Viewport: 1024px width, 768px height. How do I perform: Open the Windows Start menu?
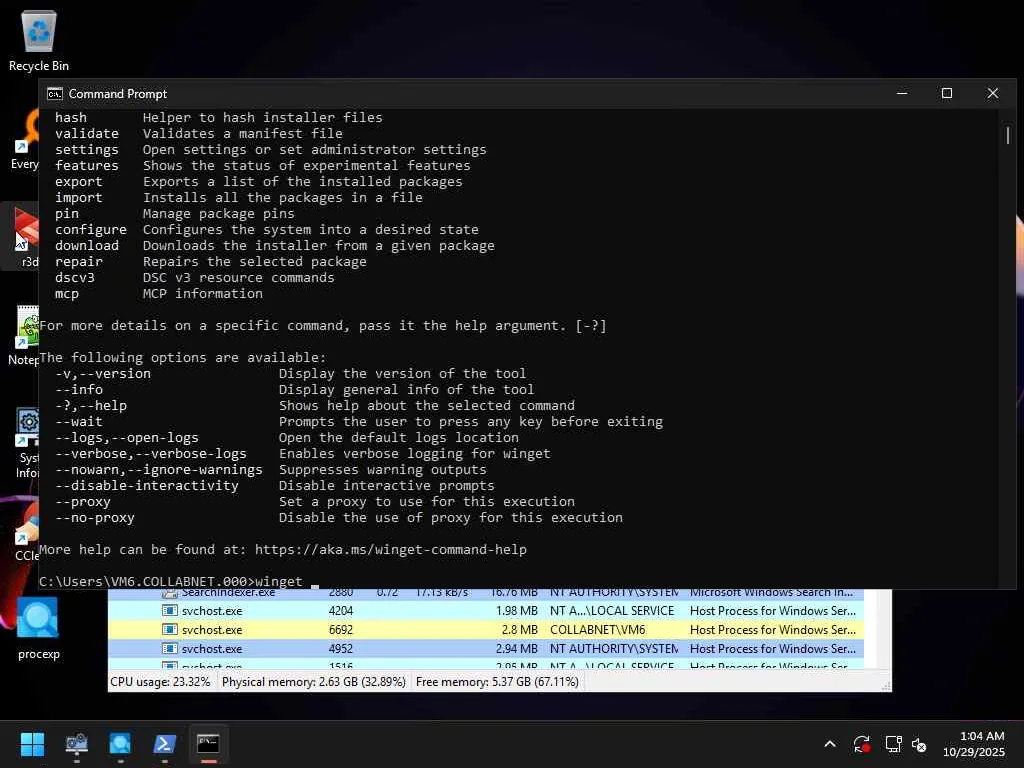[x=32, y=744]
